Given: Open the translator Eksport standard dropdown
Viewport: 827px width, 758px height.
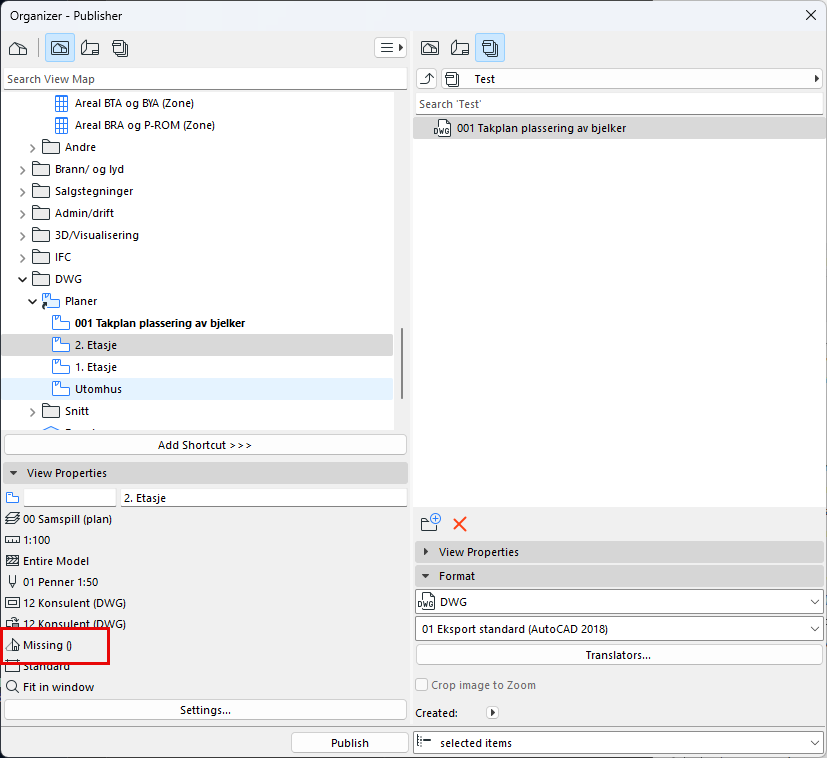Looking at the screenshot, I should point(618,629).
